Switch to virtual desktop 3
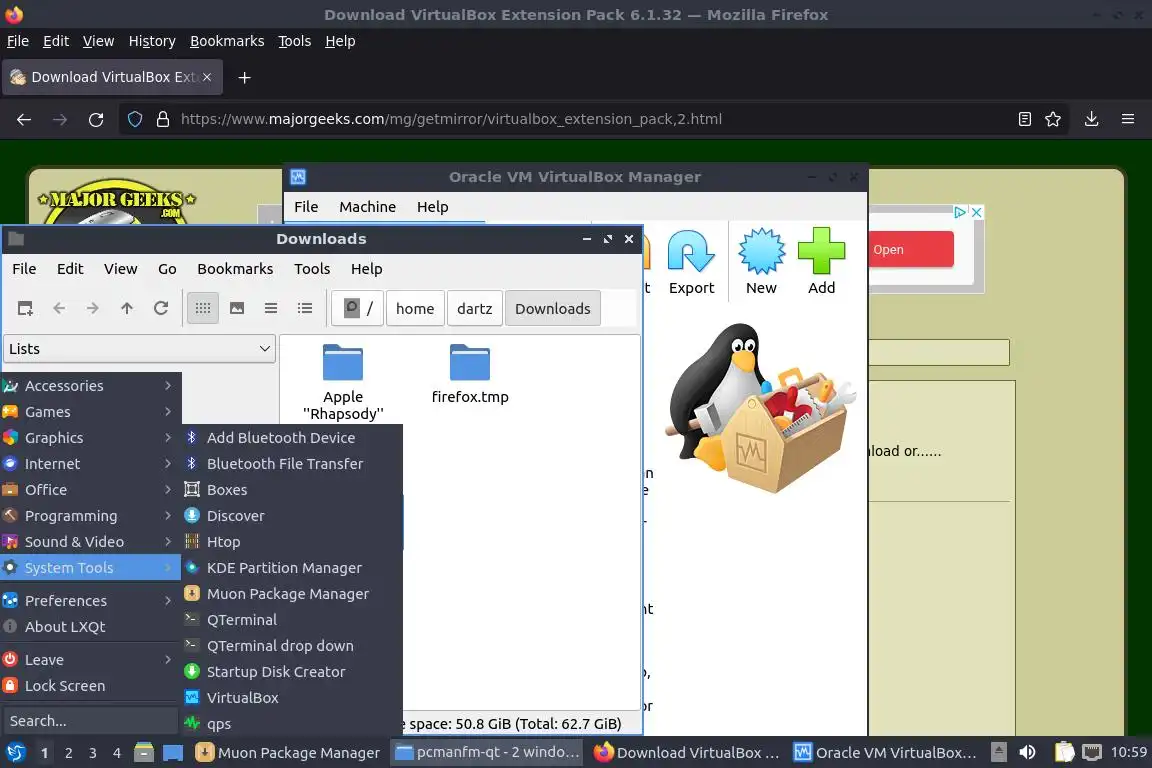Screen dimensions: 1152x768 point(93,753)
